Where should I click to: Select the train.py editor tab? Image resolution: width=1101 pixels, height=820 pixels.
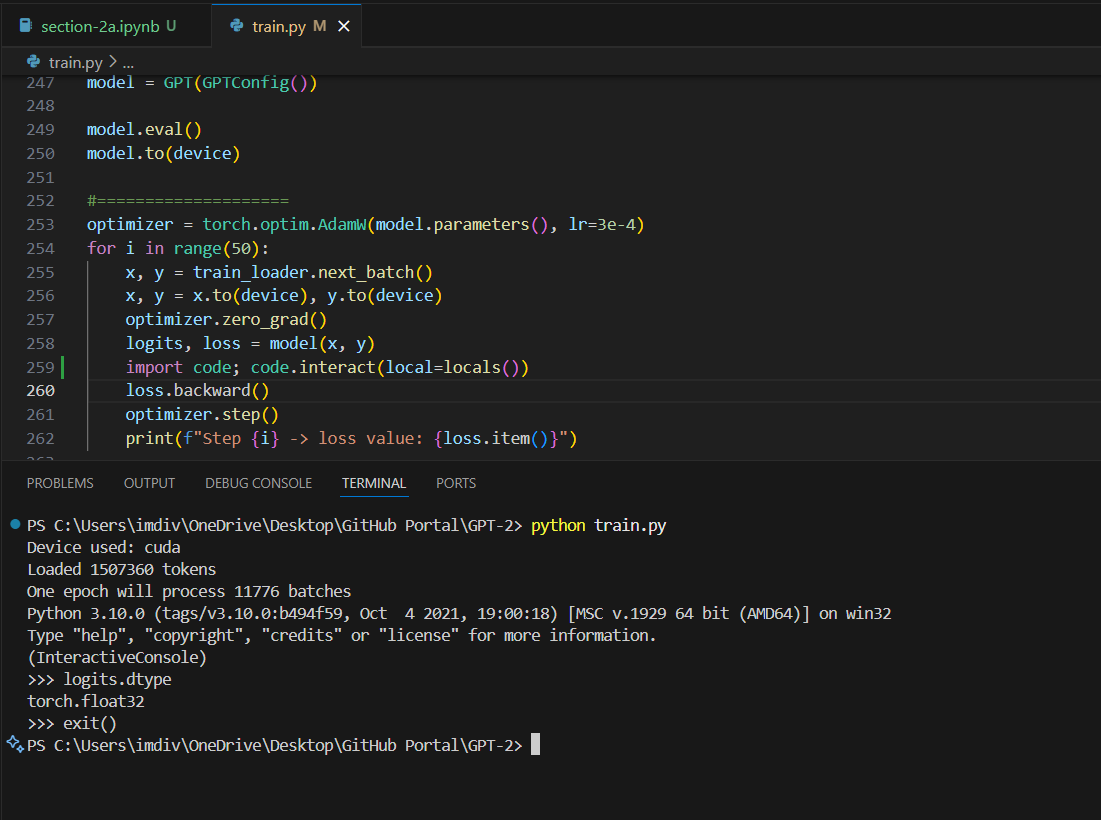[286, 26]
